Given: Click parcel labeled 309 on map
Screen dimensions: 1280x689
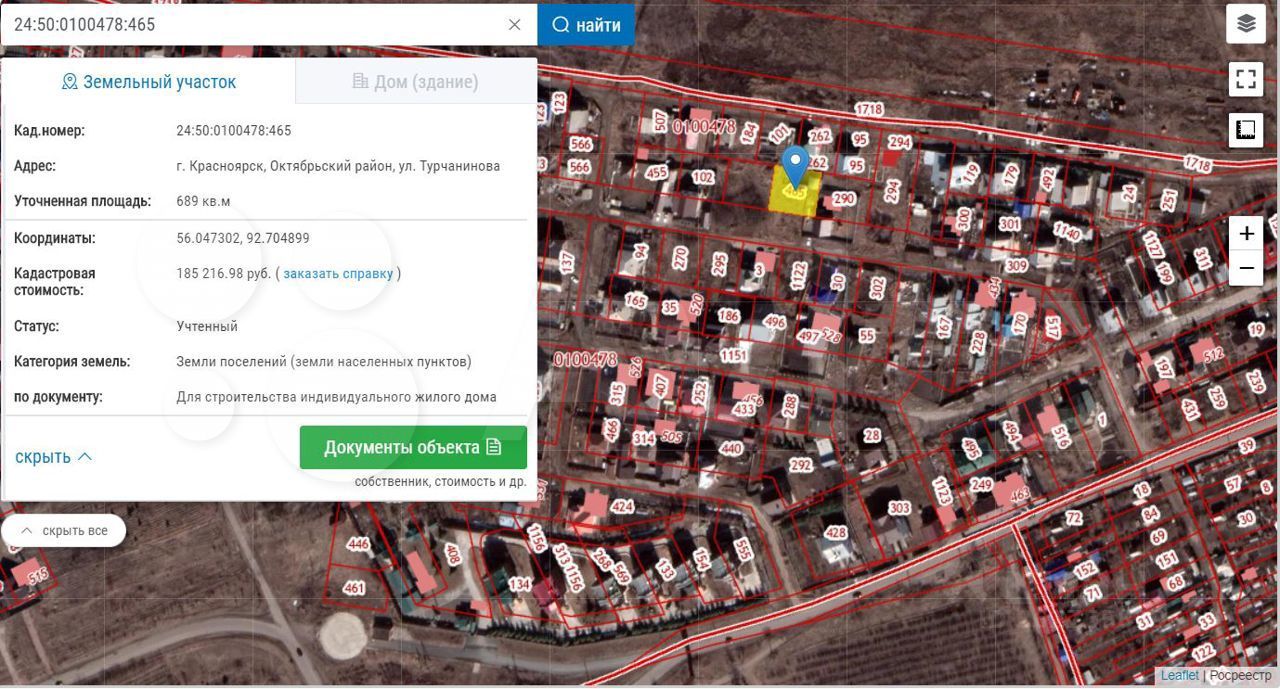Looking at the screenshot, I should coord(1017,266).
